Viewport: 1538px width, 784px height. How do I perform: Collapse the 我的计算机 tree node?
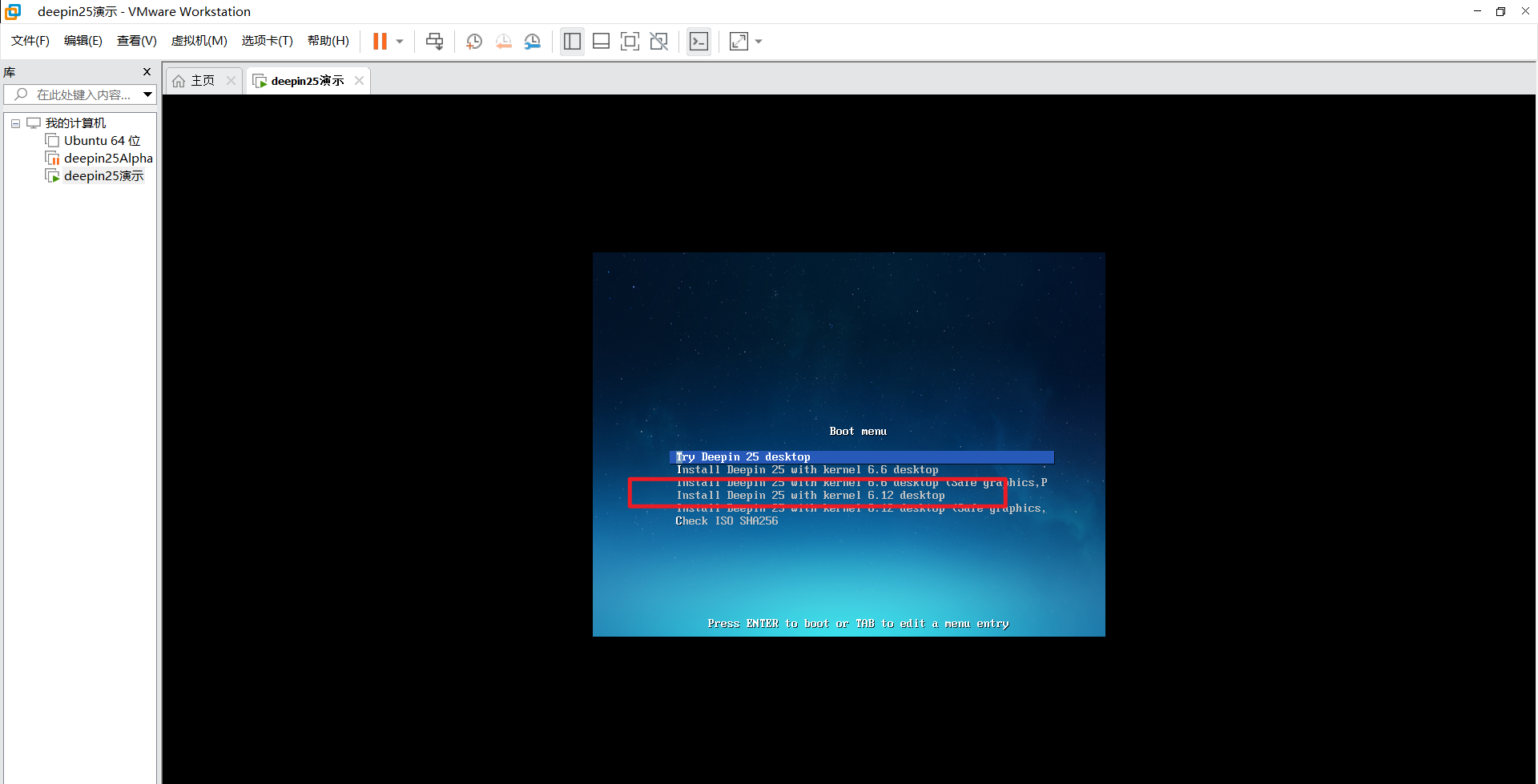pos(15,123)
